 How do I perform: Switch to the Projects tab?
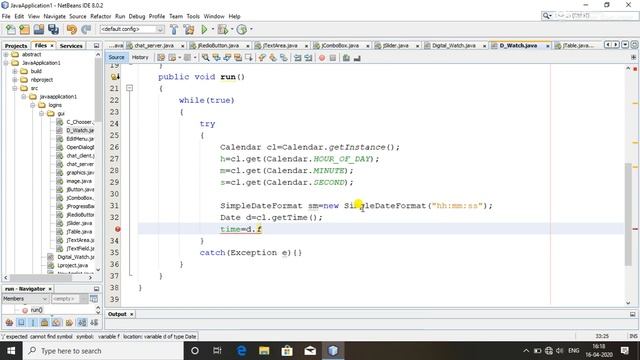[x=16, y=46]
